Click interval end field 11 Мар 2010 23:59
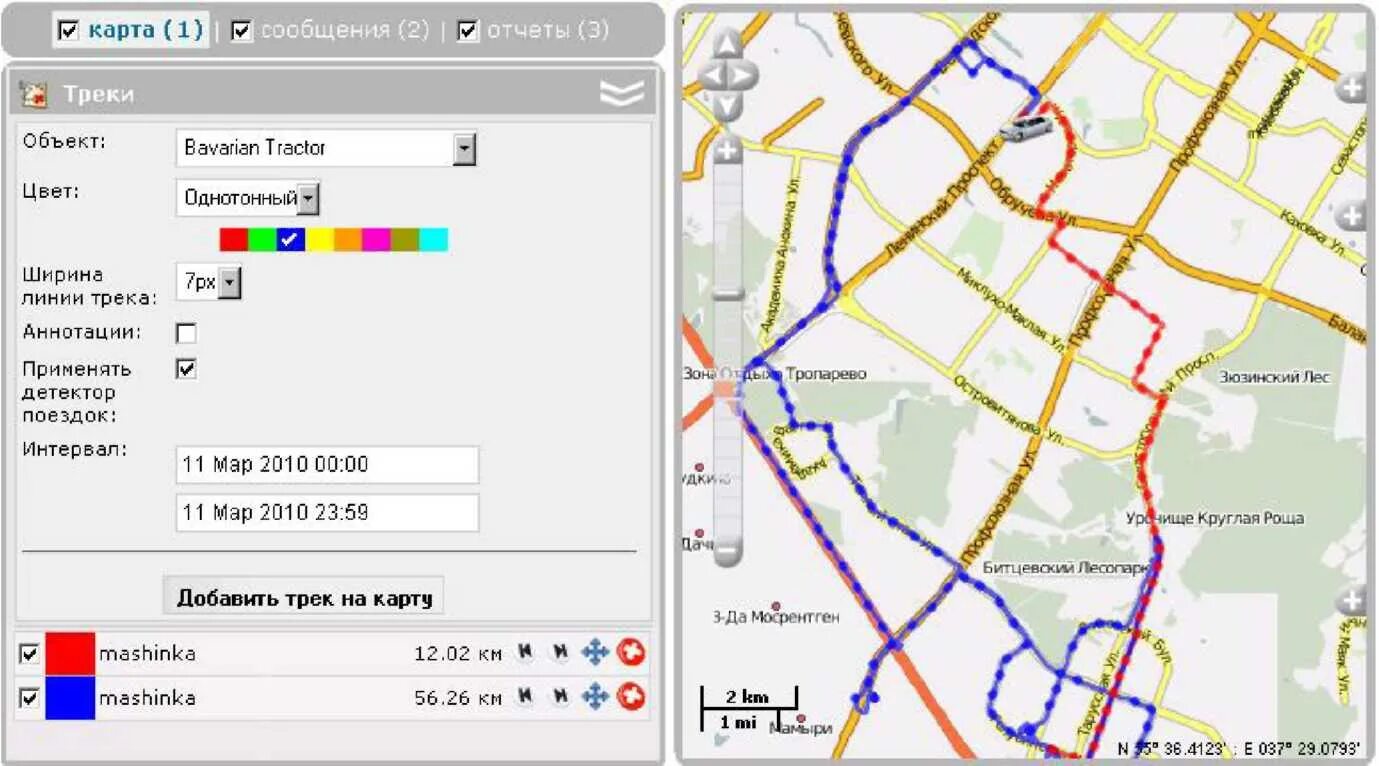1379x766 pixels. coord(327,512)
